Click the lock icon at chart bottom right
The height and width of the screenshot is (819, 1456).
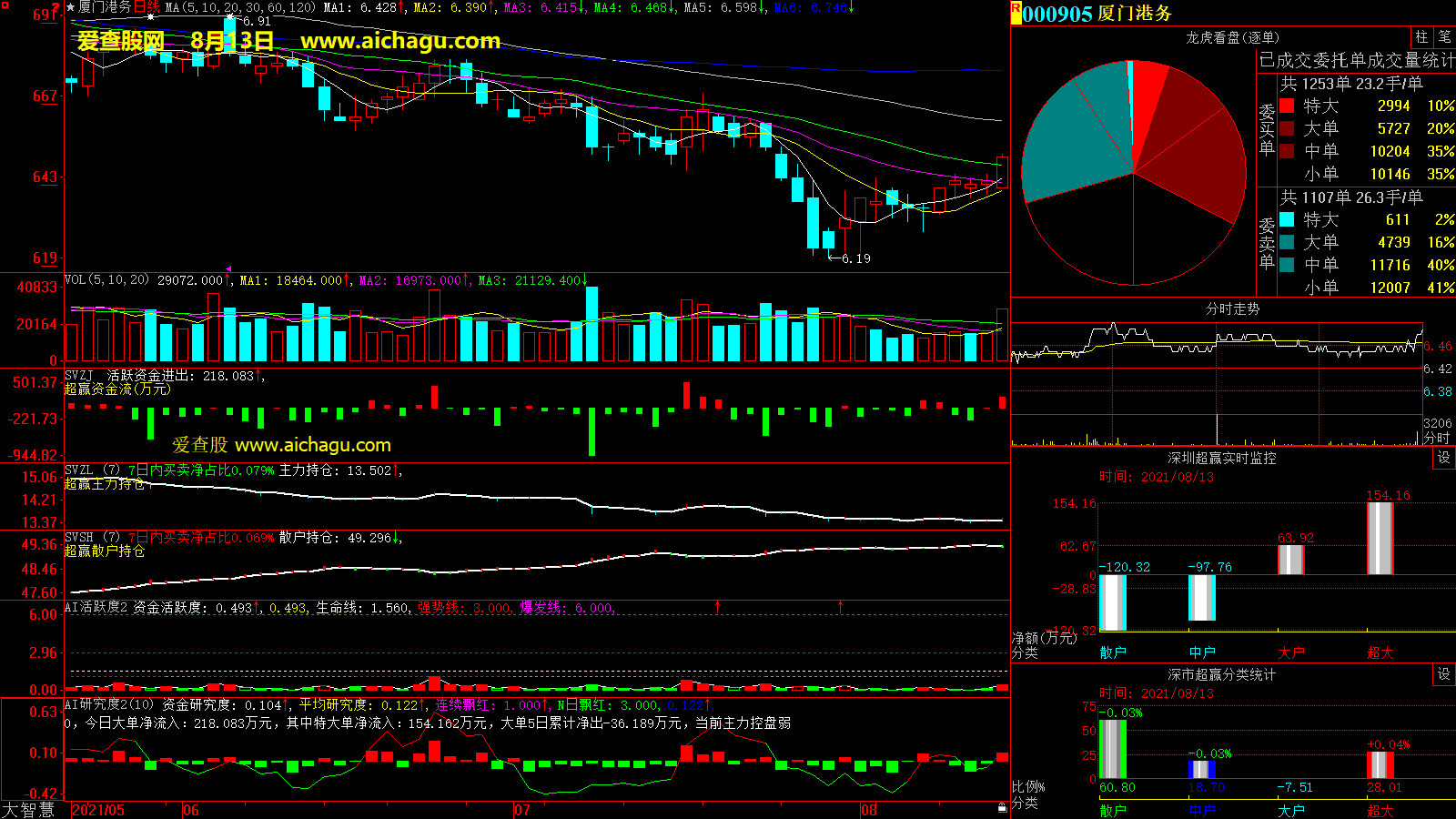1002,807
